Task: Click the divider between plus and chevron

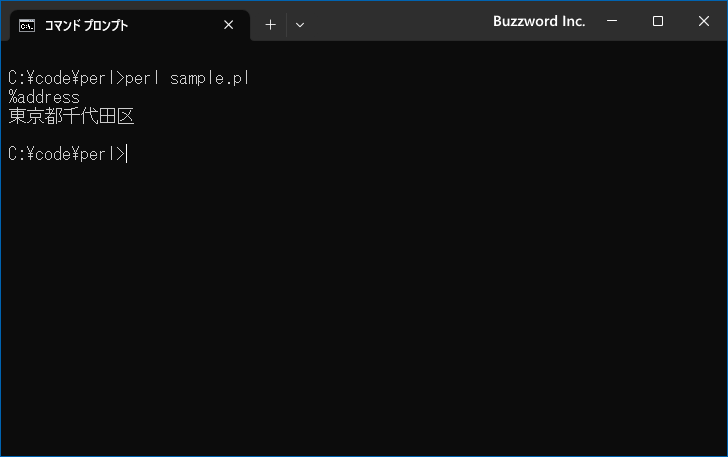Action: [286, 25]
